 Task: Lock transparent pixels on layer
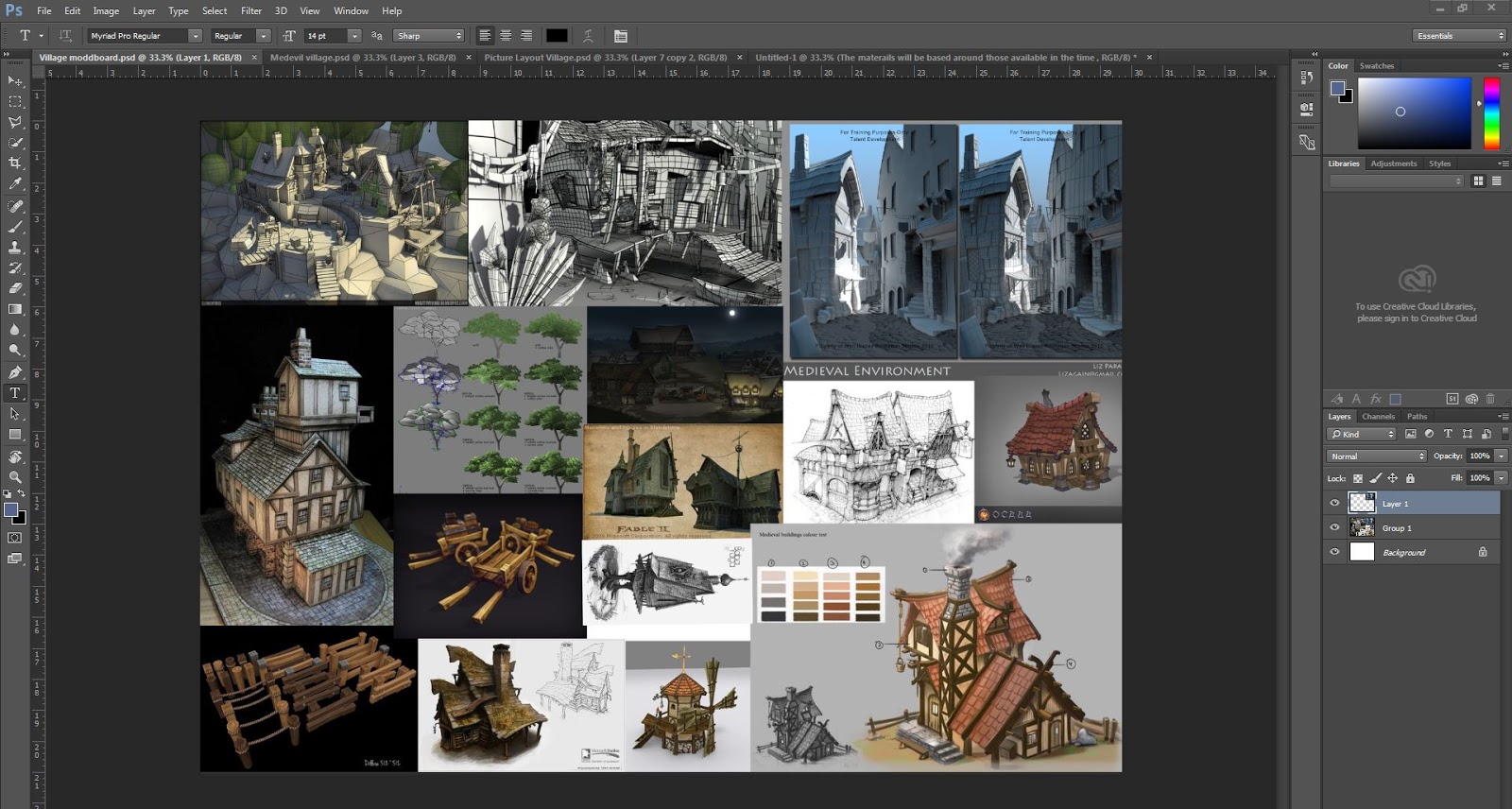[1358, 478]
